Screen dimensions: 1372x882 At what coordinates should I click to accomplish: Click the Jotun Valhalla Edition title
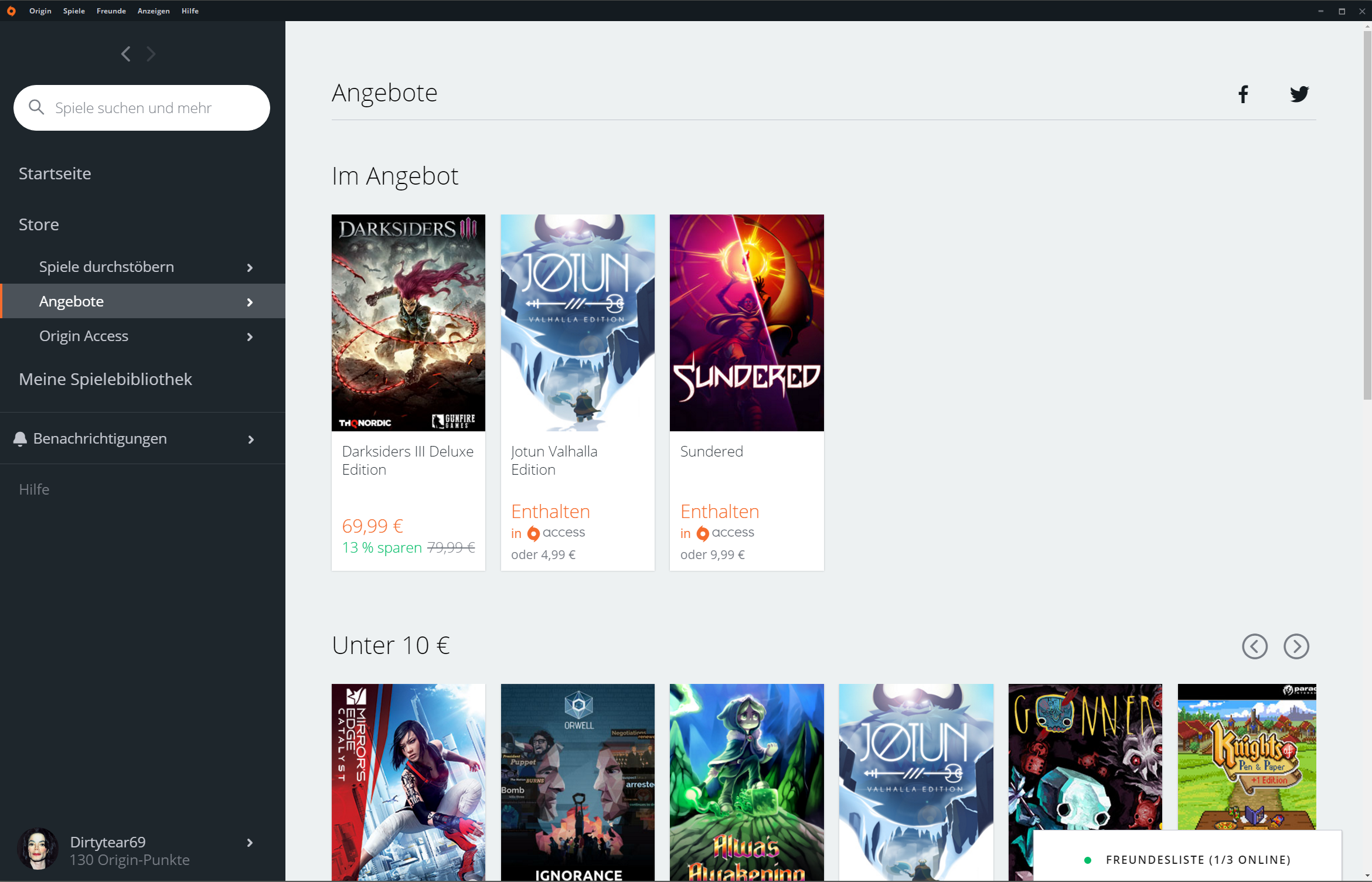[554, 461]
